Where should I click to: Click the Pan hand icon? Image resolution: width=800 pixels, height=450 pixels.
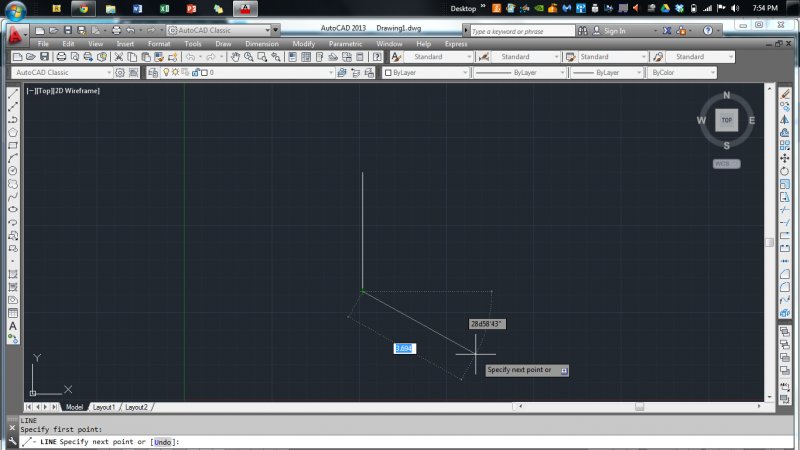click(x=235, y=57)
